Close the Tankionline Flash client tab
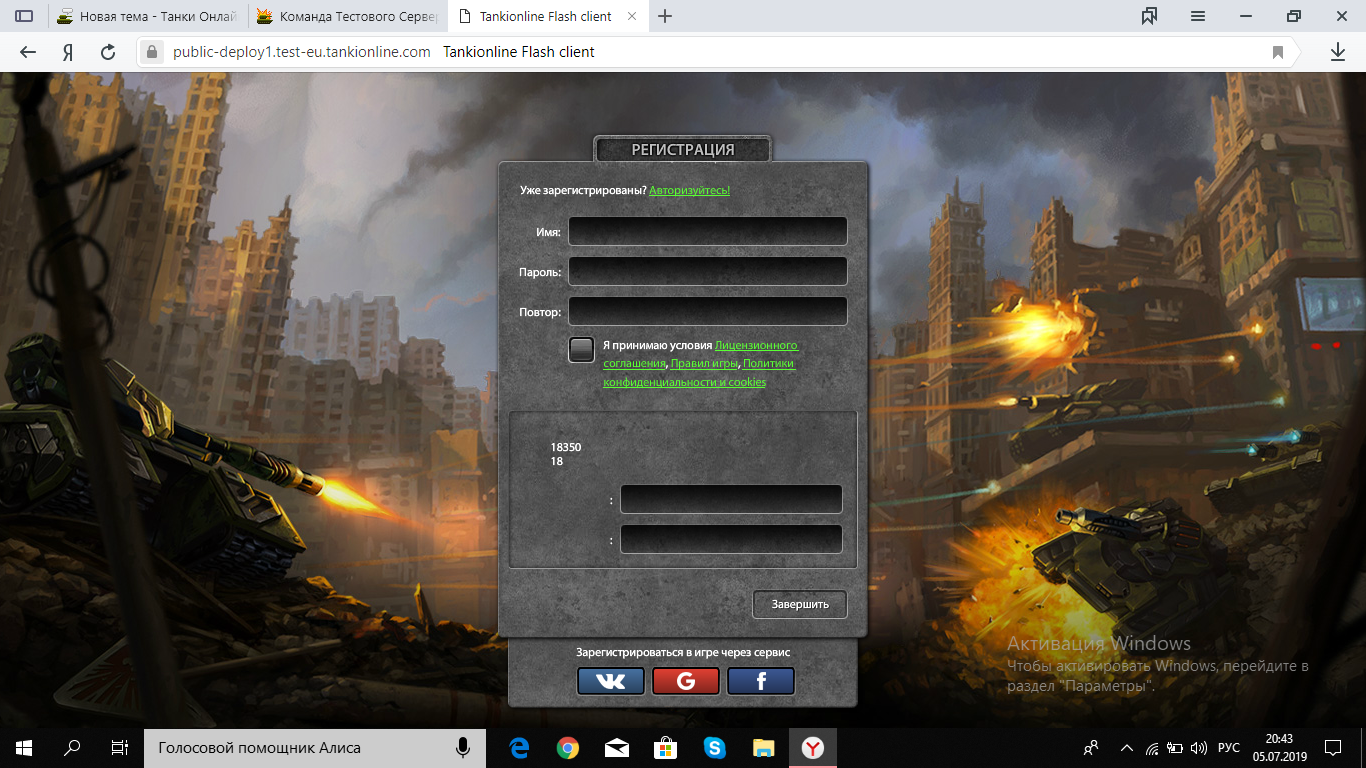The image size is (1366, 768). point(633,17)
